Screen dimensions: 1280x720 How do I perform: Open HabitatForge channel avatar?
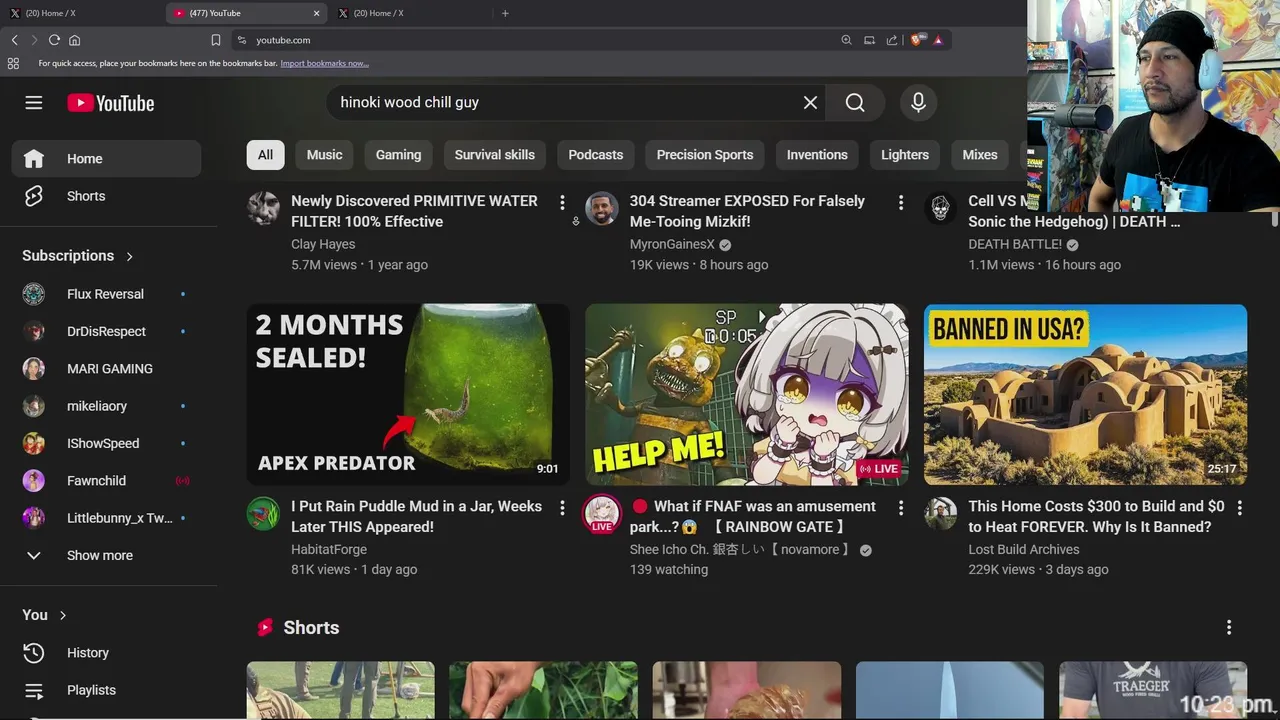264,513
